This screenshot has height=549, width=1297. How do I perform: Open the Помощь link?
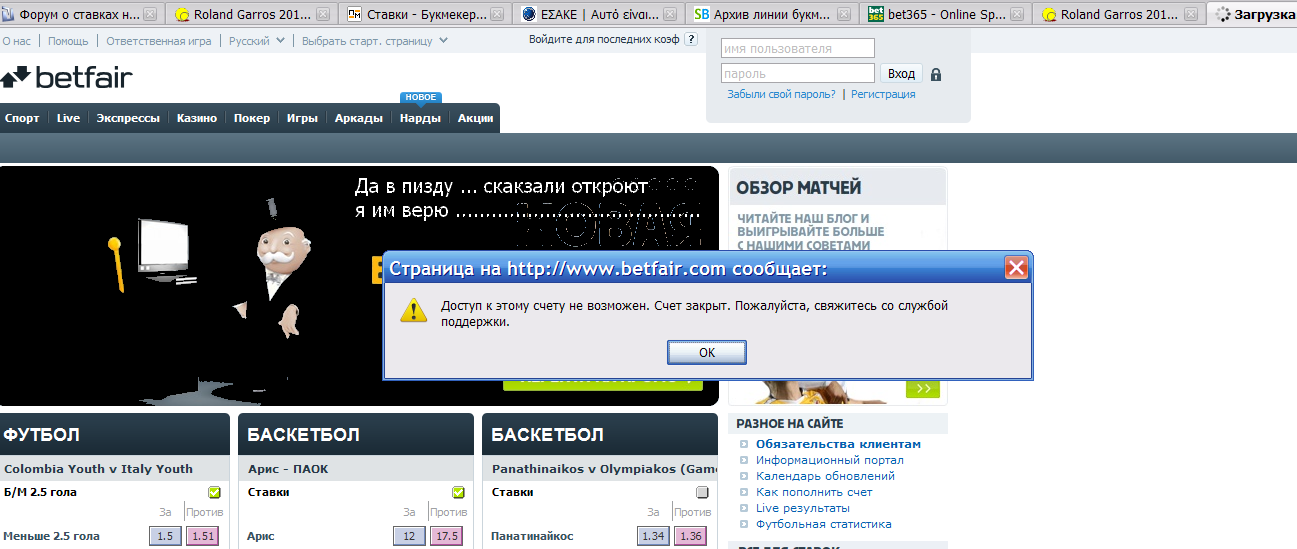[68, 41]
